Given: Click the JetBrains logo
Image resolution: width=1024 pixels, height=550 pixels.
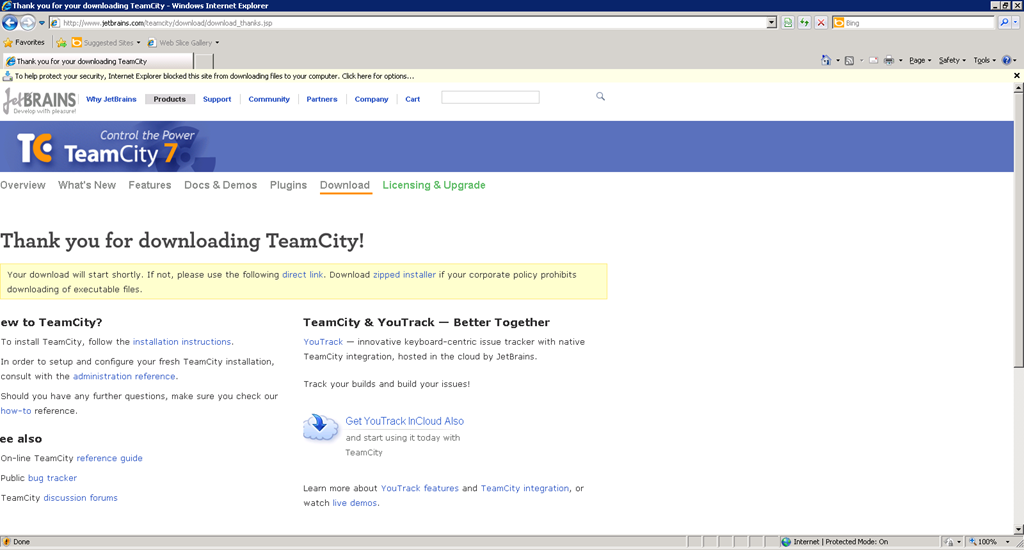Looking at the screenshot, I should tap(40, 101).
